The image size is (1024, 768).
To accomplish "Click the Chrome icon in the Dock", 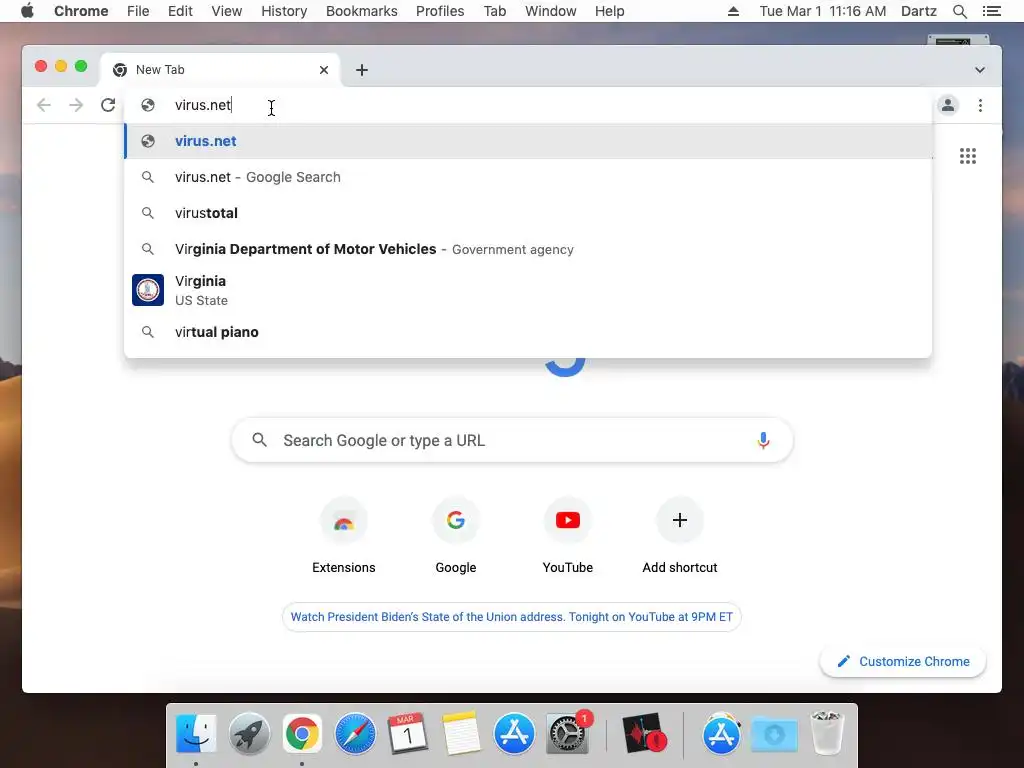I will point(302,733).
